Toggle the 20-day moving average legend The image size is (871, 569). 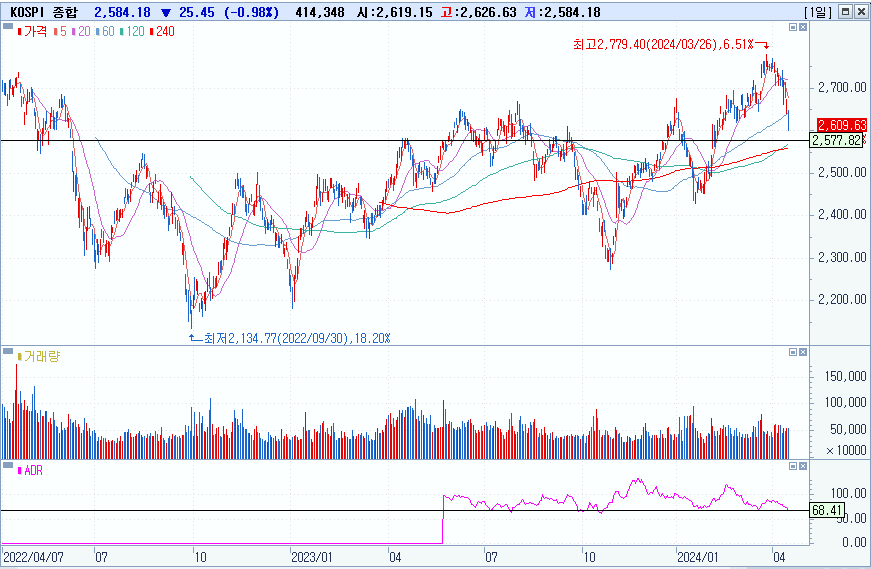81,31
